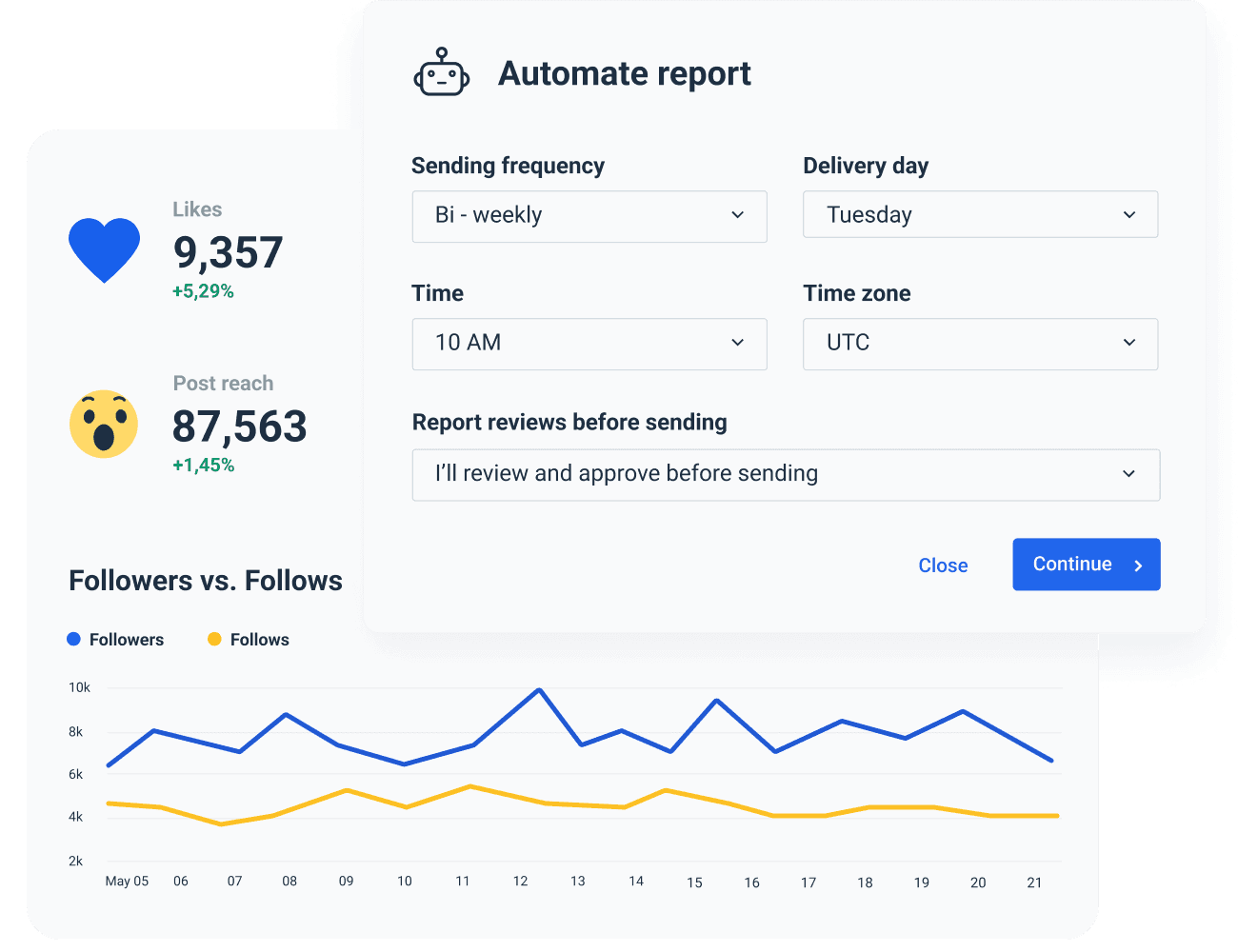Click the chevron on the Bi-weekly dropdown
This screenshot has width=1238, height=952.
coord(737,216)
